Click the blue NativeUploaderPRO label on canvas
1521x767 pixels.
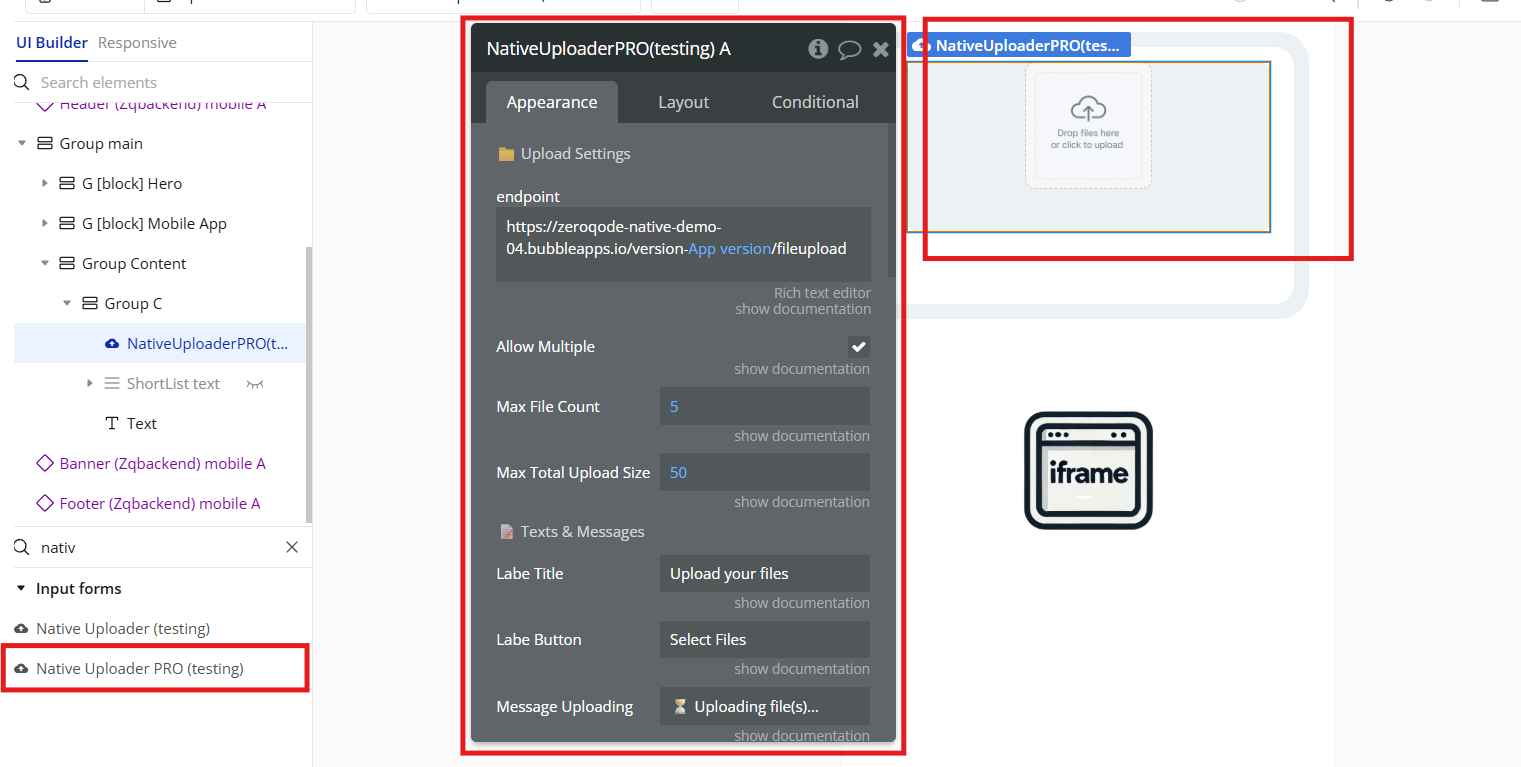coord(1019,45)
